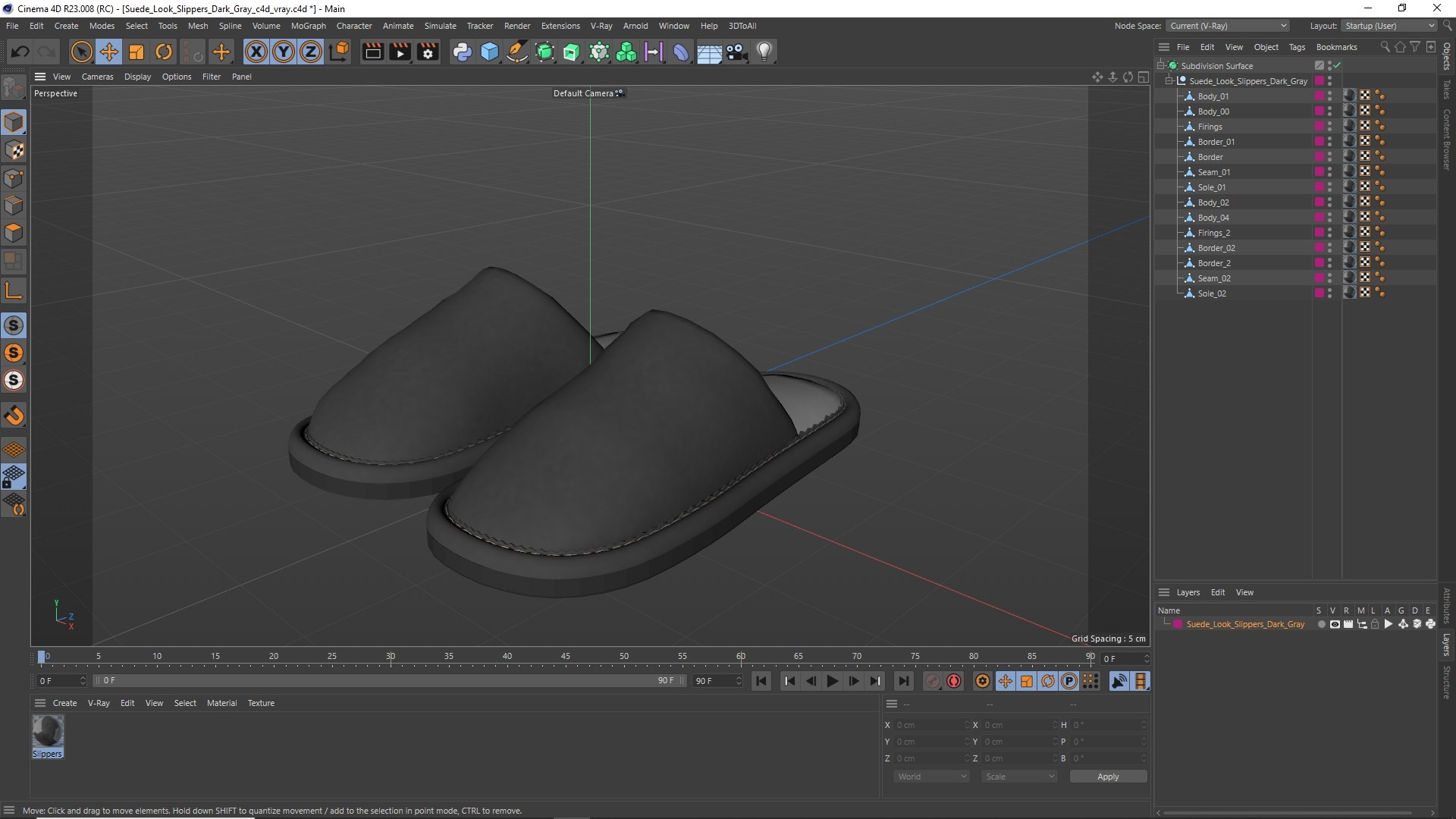
Task: Open the Material Manager Texture menu
Action: pos(261,703)
